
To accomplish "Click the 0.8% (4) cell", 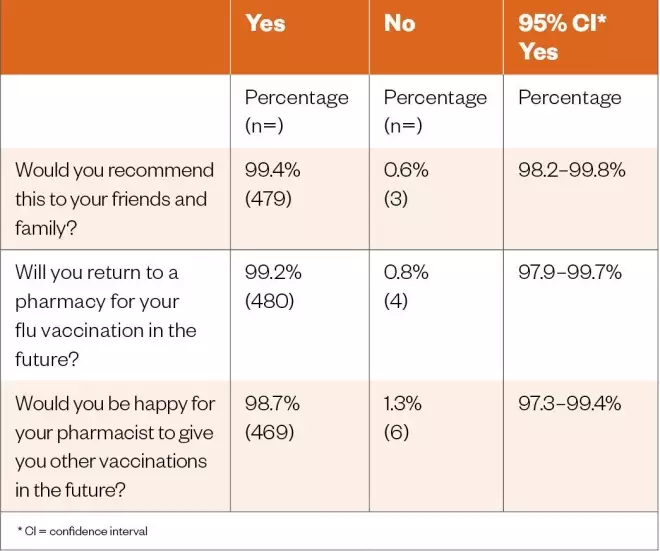I will click(x=406, y=287).
